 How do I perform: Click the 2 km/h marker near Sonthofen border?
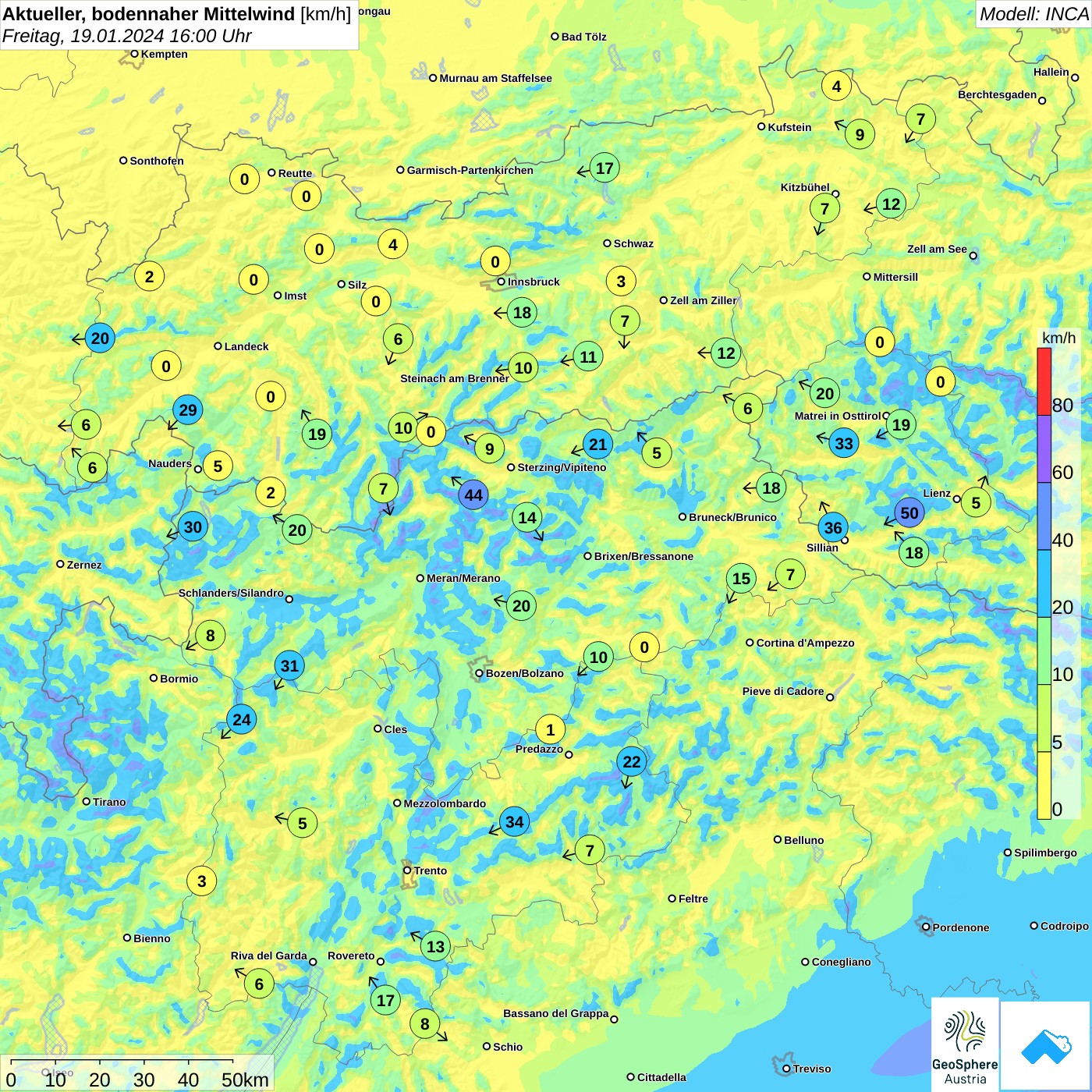pyautogui.click(x=149, y=276)
